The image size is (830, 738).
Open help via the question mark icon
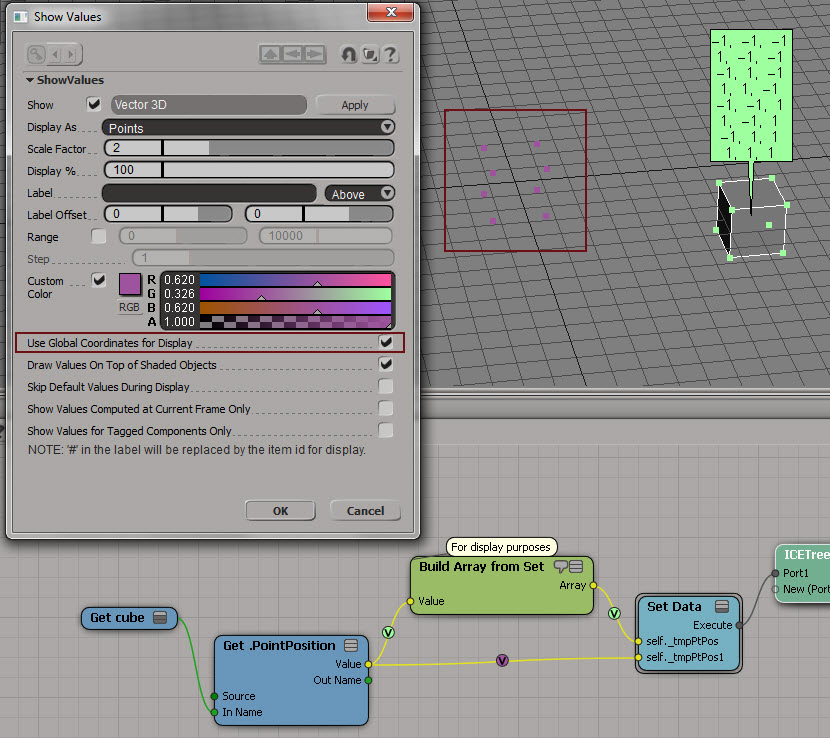(x=391, y=54)
